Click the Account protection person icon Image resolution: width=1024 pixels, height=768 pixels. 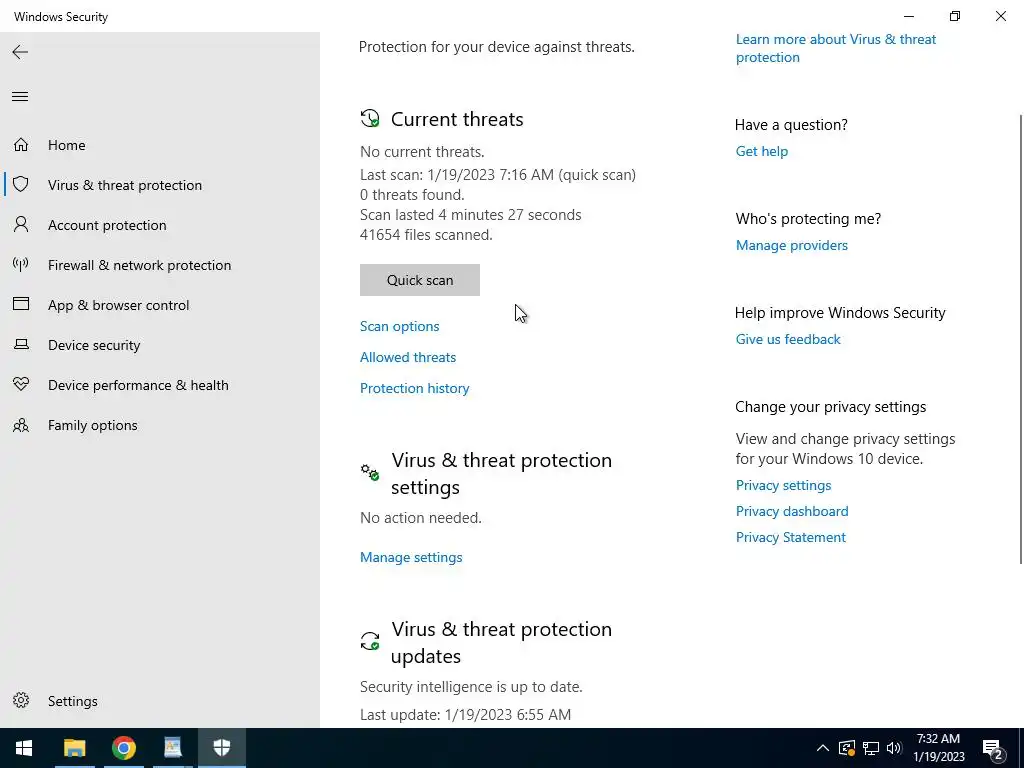pyautogui.click(x=21, y=225)
